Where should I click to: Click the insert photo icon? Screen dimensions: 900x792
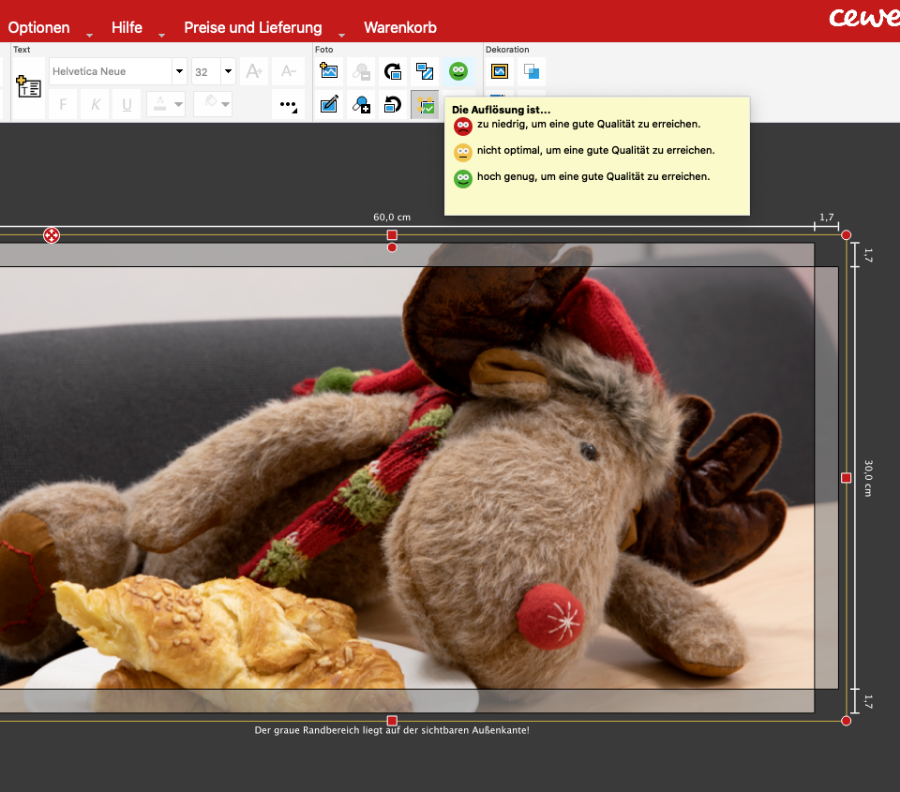tap(329, 71)
